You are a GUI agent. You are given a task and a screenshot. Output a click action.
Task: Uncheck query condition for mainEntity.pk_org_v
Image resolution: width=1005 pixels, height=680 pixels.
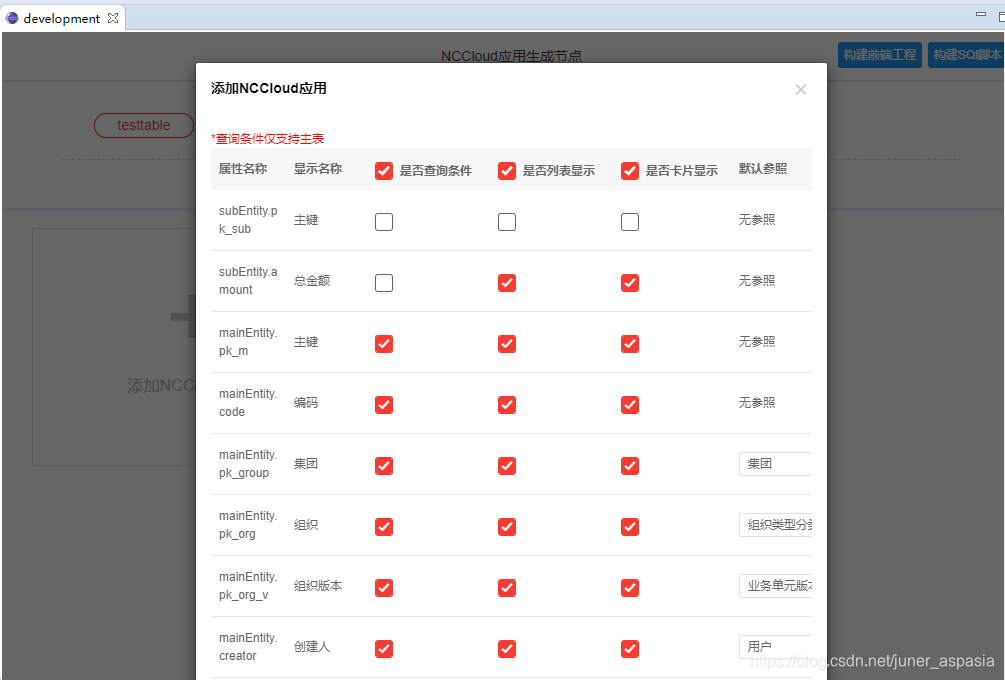click(x=384, y=588)
